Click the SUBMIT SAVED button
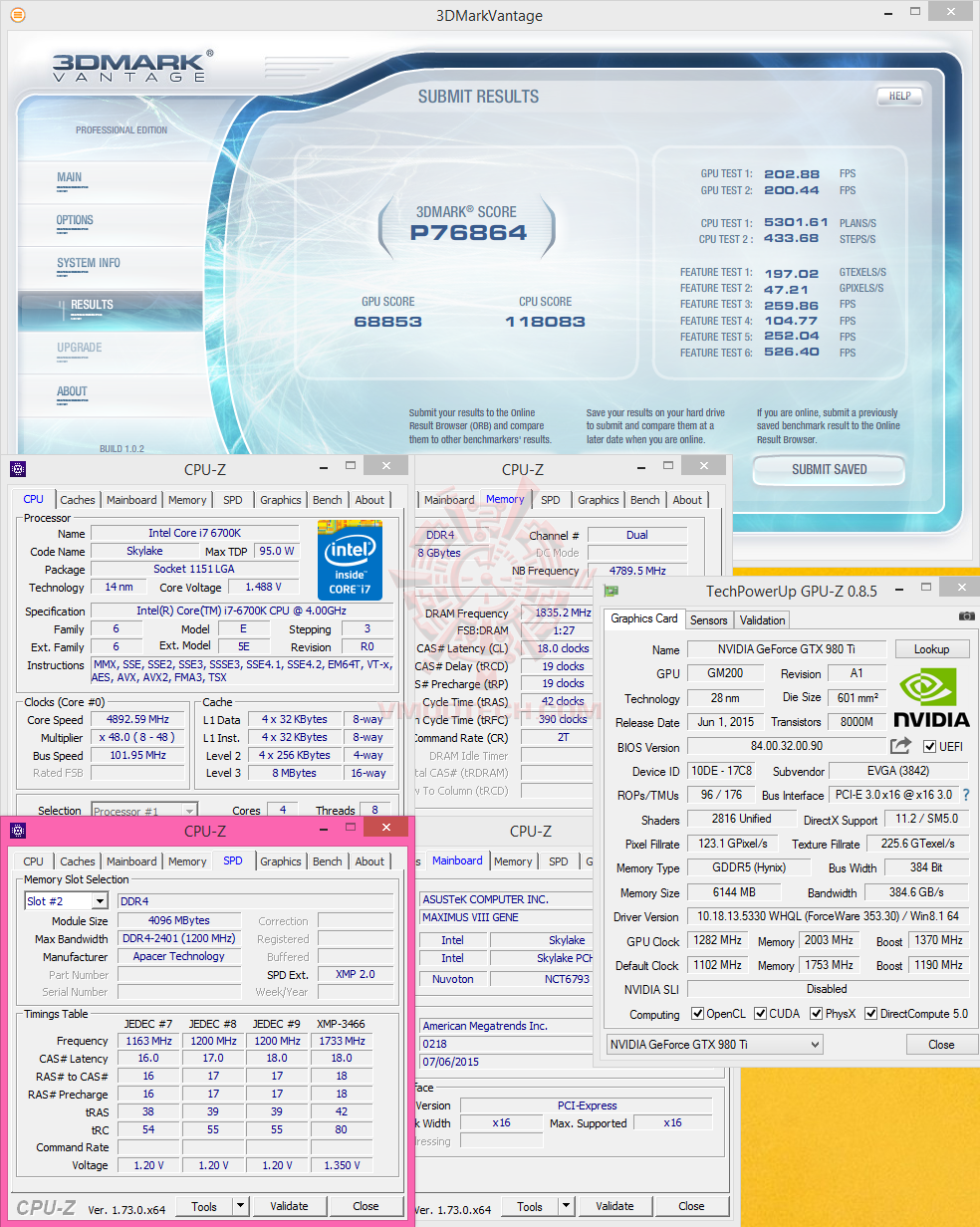 click(x=829, y=469)
